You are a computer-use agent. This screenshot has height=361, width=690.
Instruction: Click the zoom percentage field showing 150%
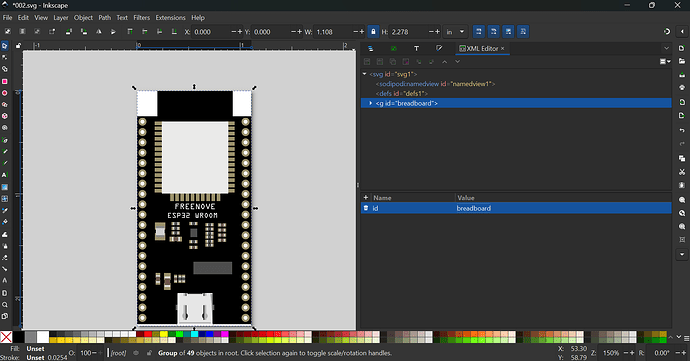[x=611, y=353]
